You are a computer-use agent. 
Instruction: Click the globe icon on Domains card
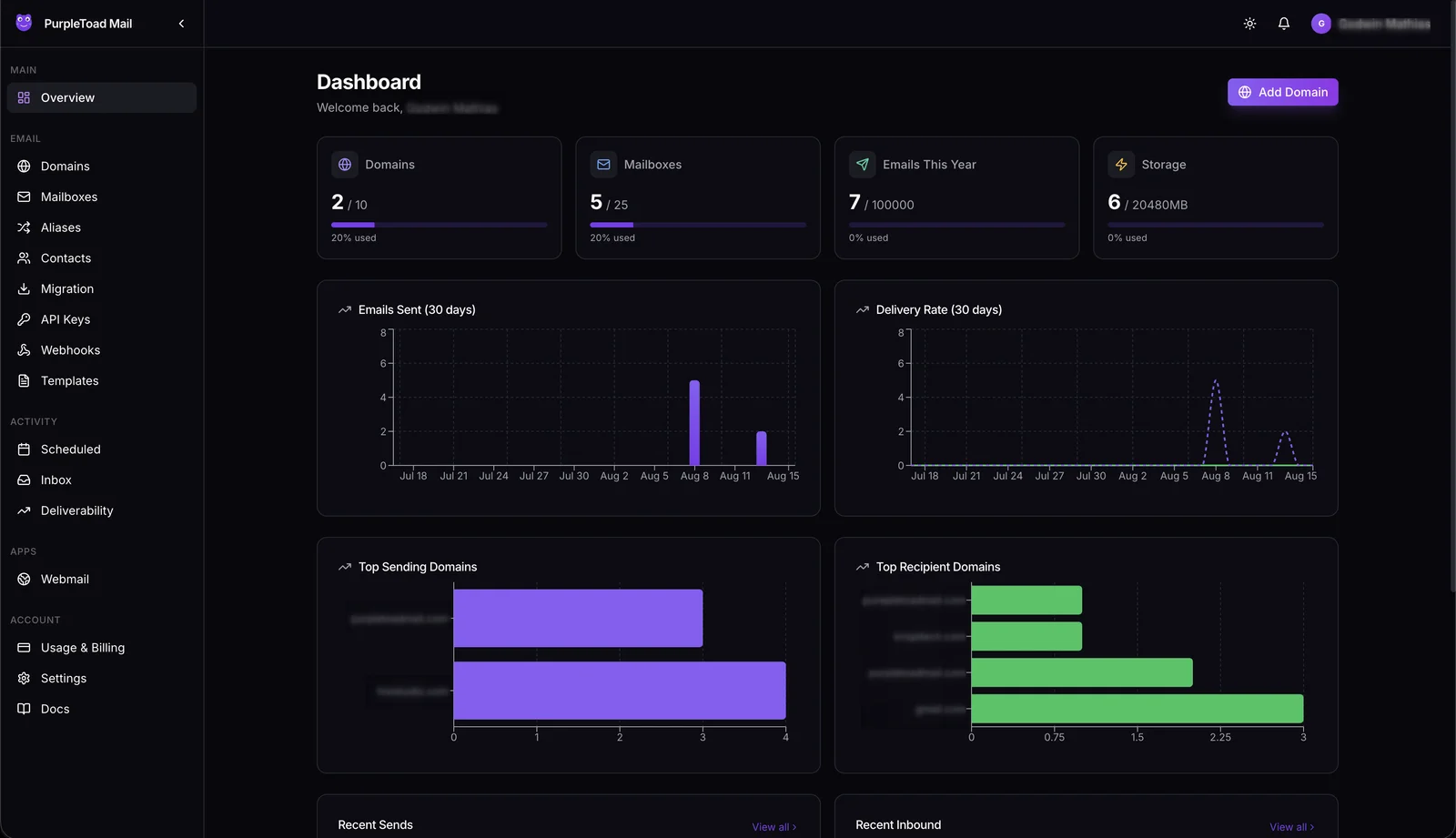tap(345, 165)
